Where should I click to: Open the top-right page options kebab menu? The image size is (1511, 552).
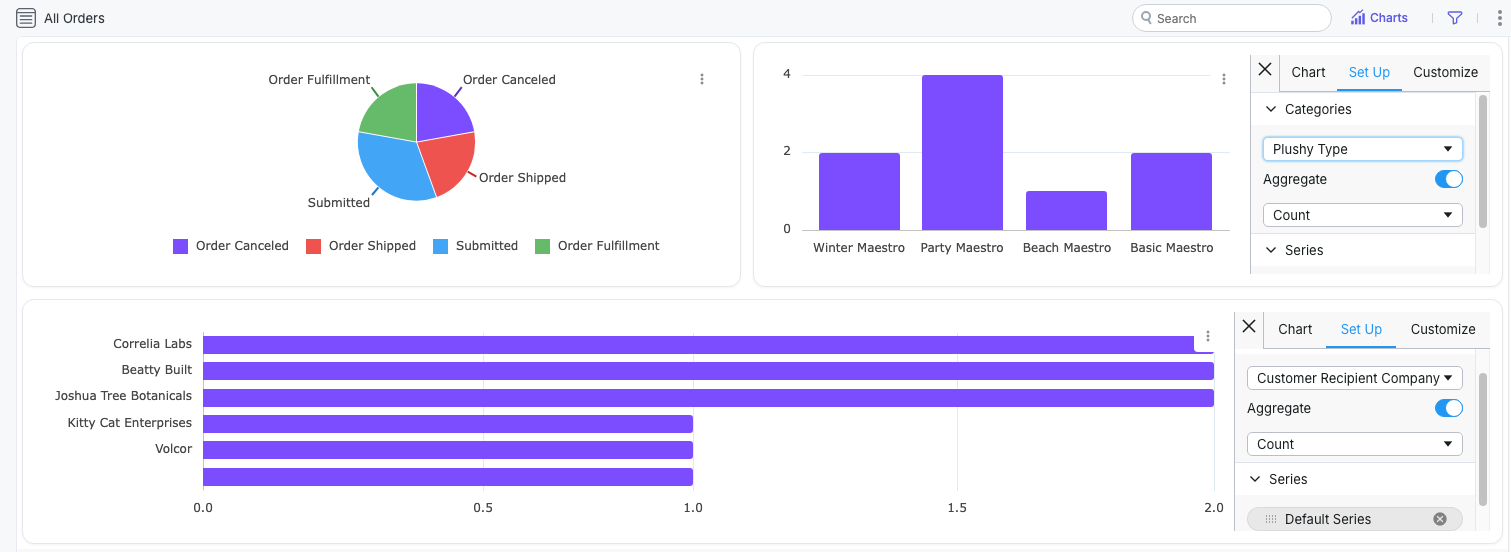tap(1498, 18)
